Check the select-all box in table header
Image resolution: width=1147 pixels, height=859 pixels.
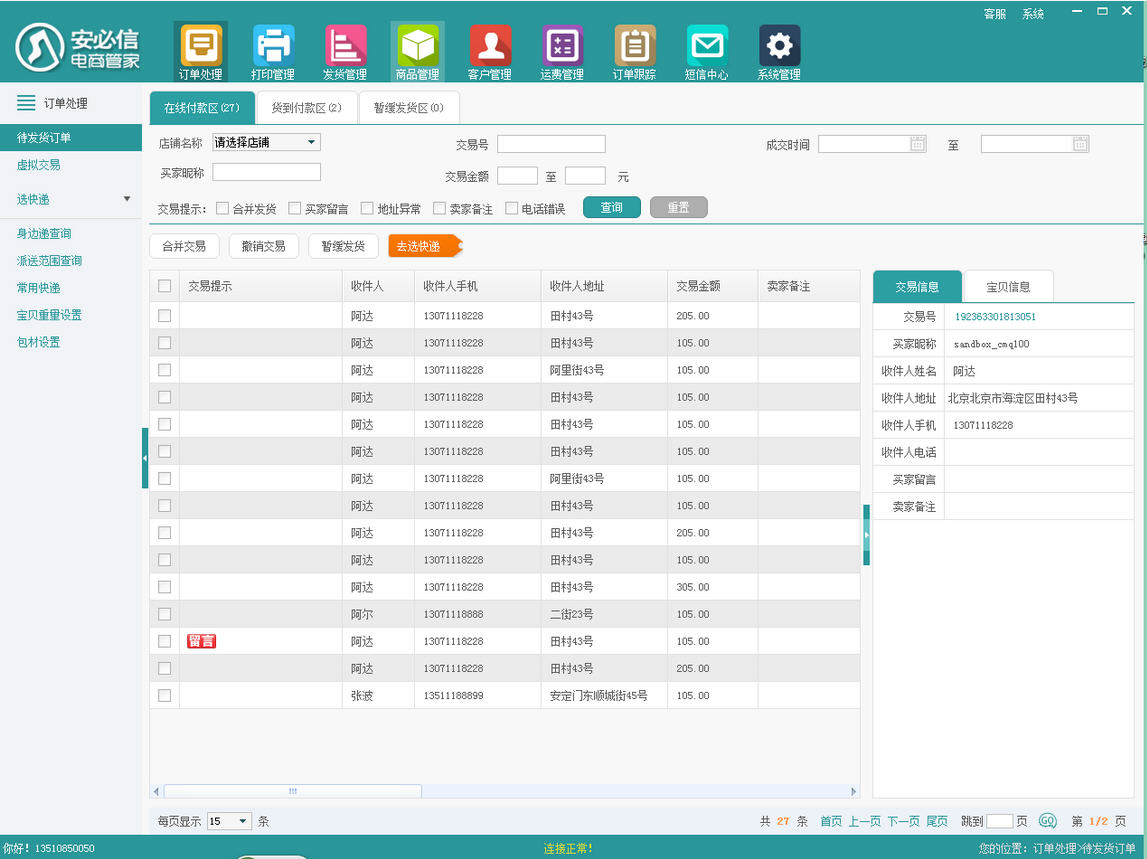pos(165,286)
